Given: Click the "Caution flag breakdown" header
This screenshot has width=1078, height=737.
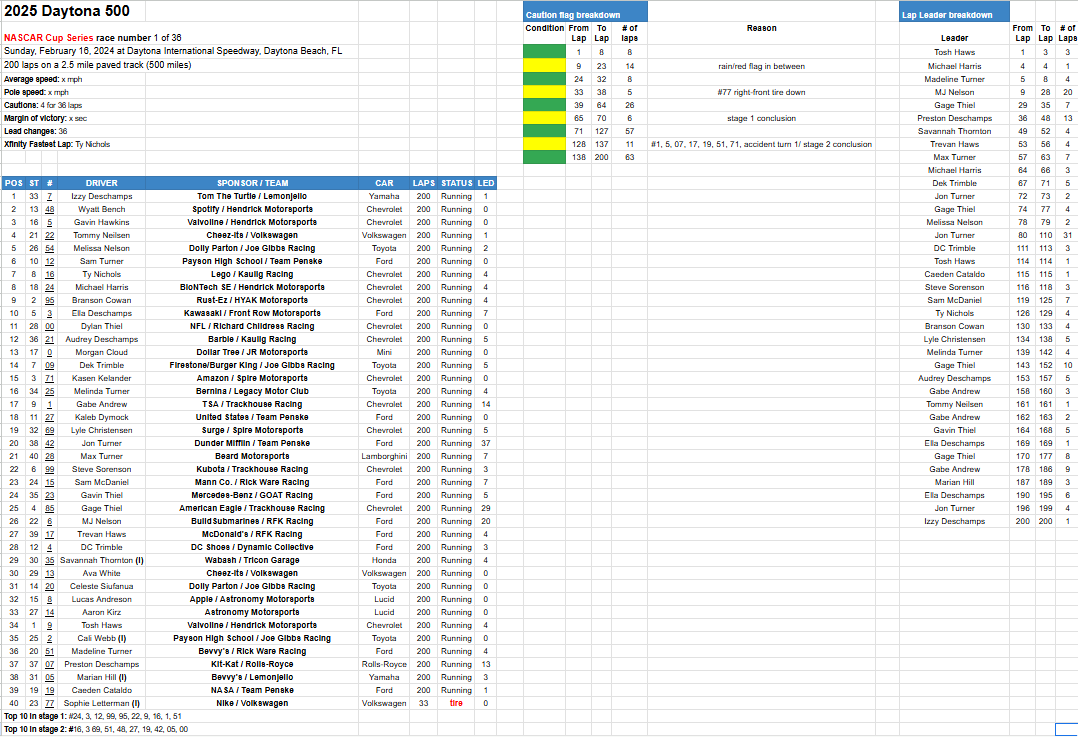Looking at the screenshot, I should (x=585, y=14).
